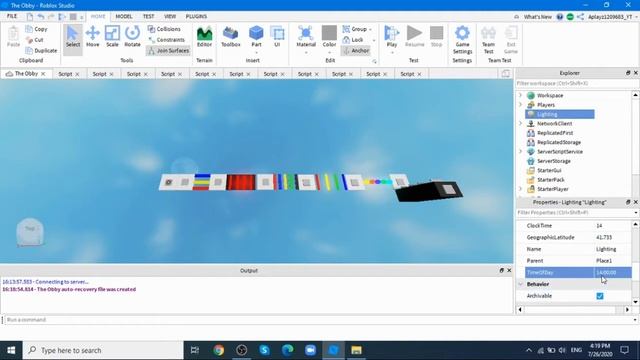This screenshot has width=640, height=360.
Task: Toggle Constraints option
Action: (x=167, y=40)
